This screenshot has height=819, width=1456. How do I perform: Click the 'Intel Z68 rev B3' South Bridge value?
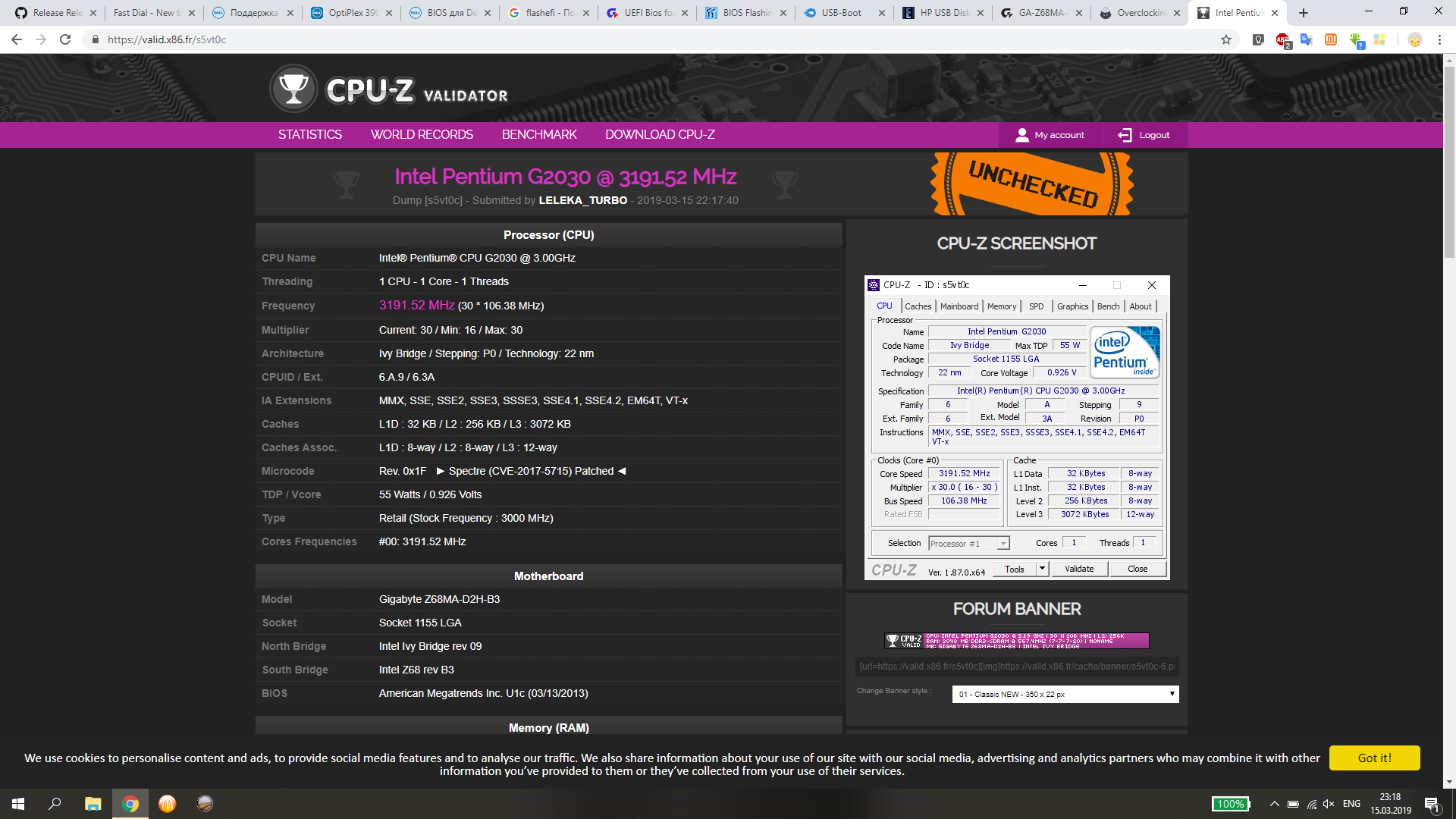point(416,670)
